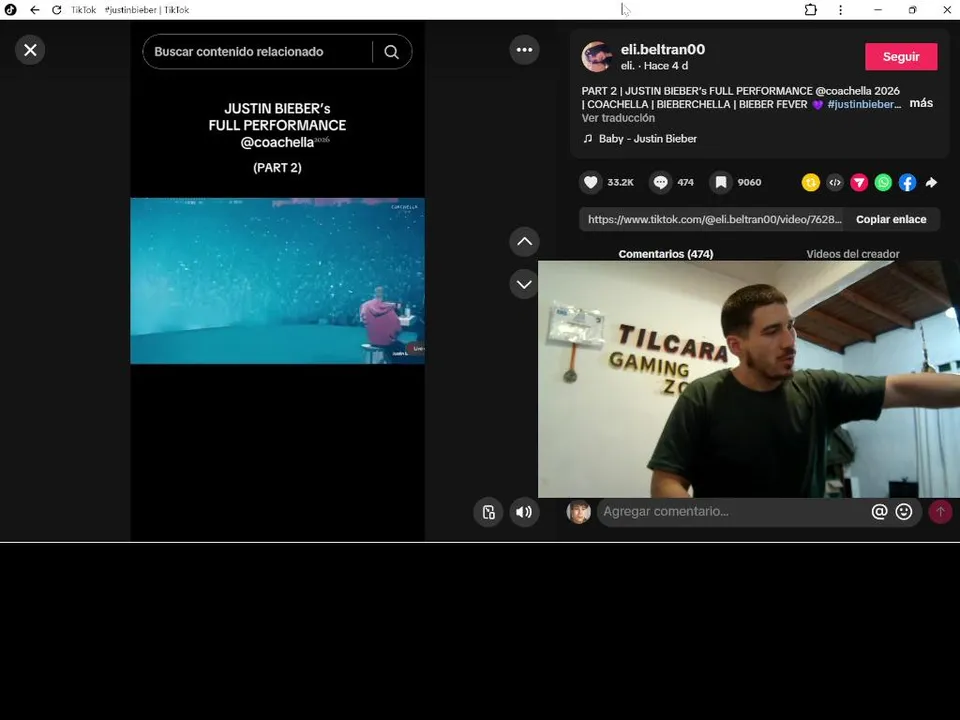
Task: Mute the video sound
Action: (525, 512)
